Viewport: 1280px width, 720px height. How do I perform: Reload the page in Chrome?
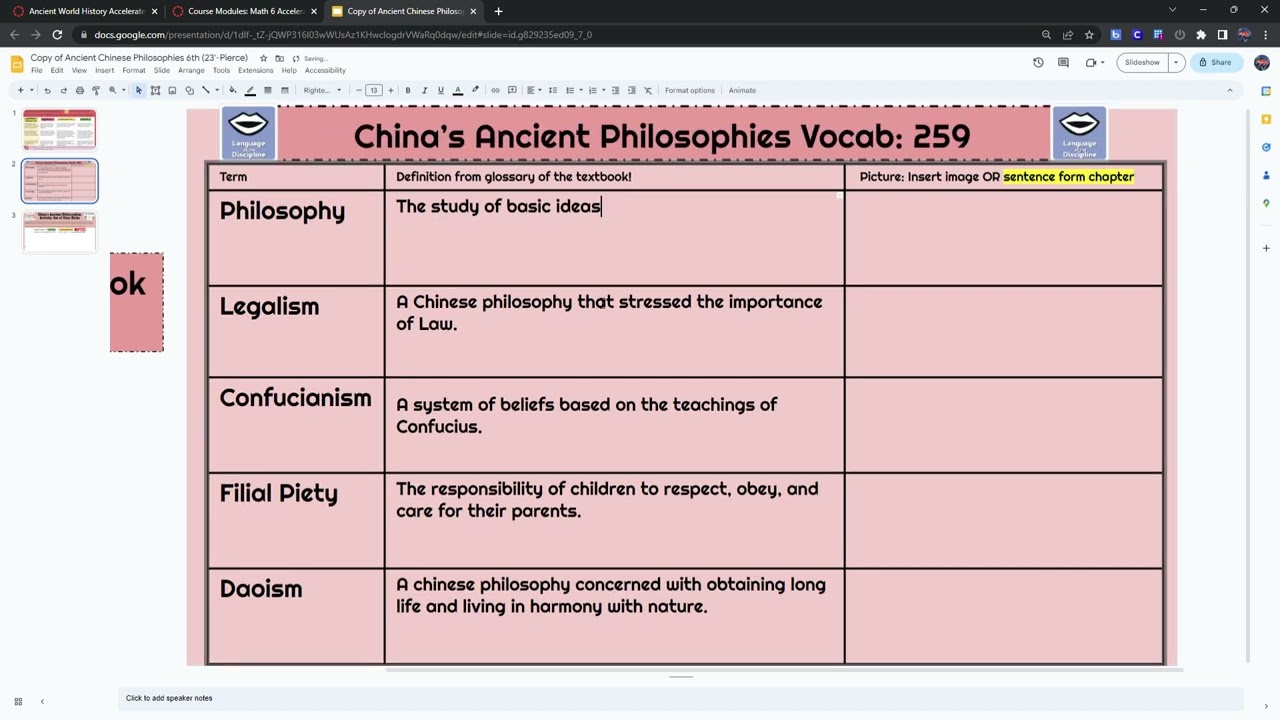tap(57, 35)
